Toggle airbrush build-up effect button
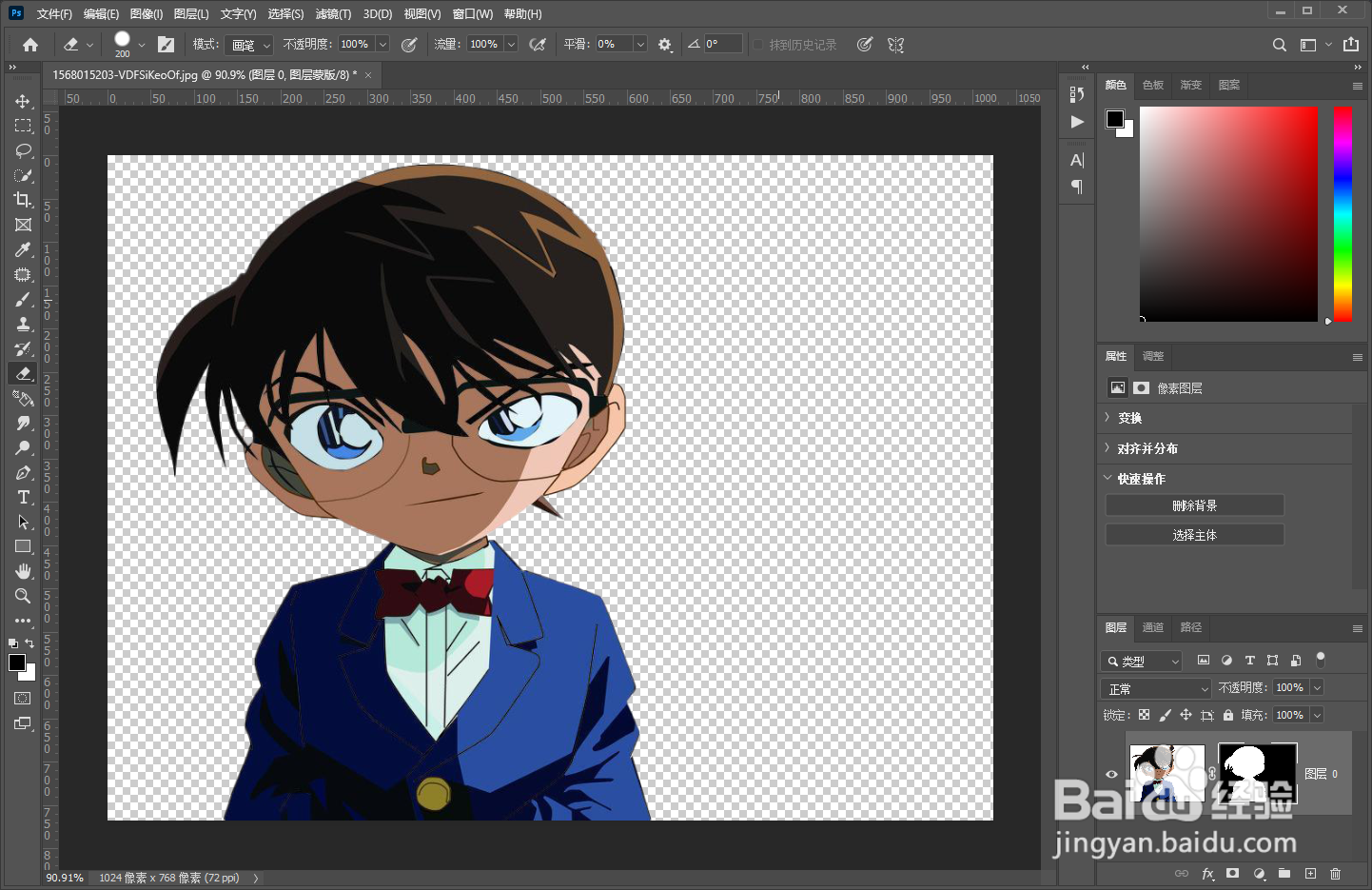1372x890 pixels. 538,45
